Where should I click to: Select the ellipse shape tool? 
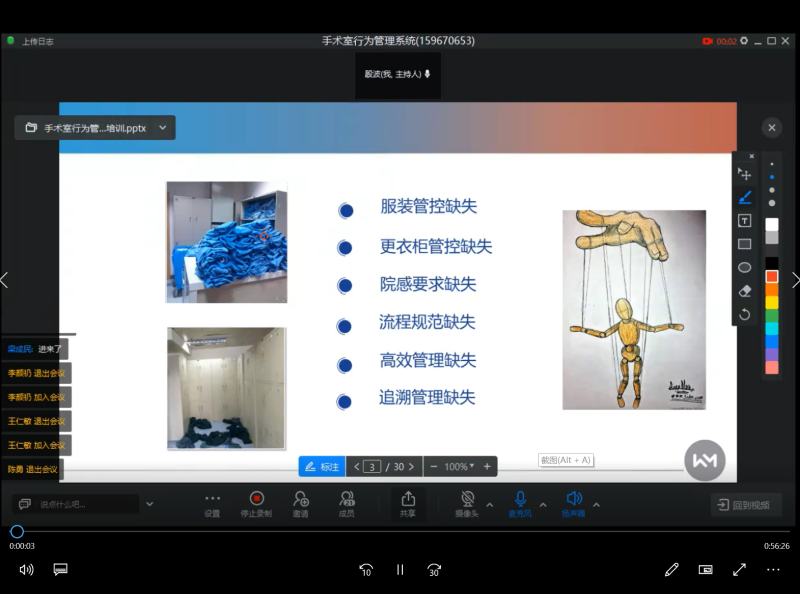pos(744,267)
